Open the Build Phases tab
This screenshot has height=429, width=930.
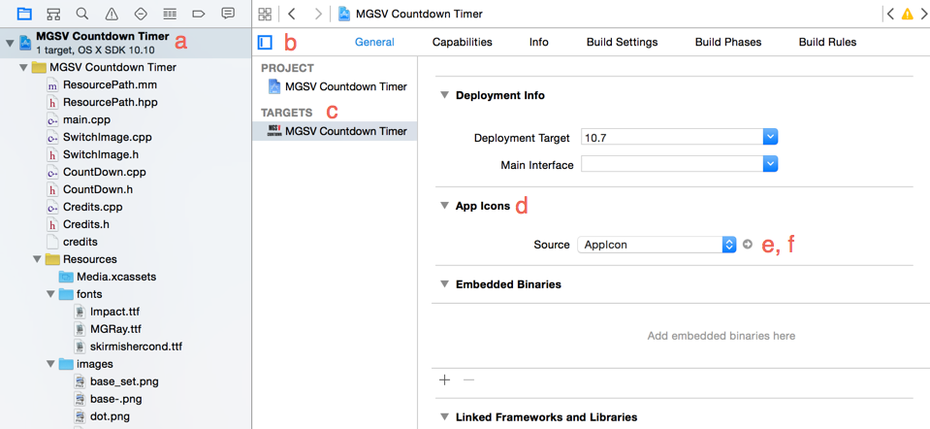tap(728, 42)
